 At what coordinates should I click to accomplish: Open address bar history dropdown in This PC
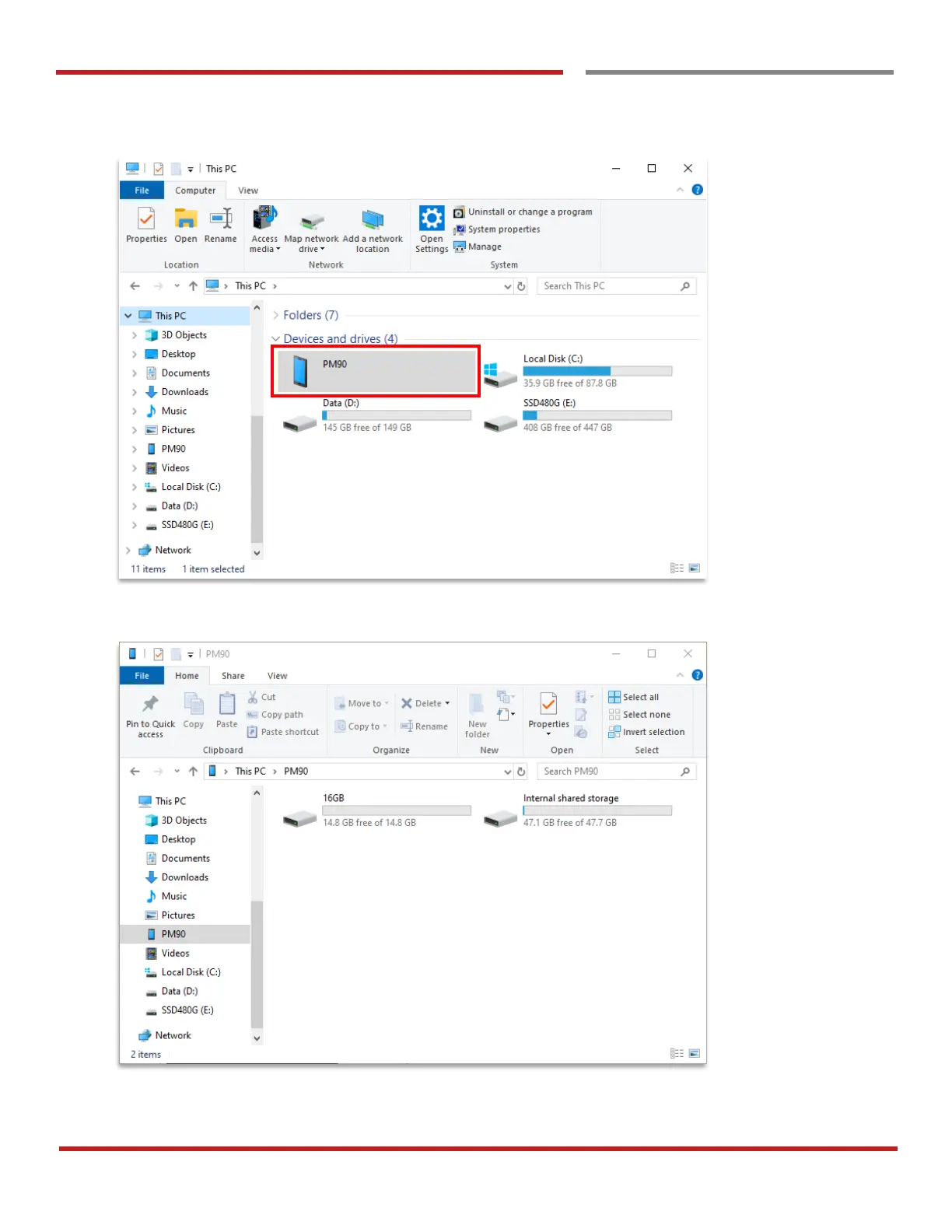[507, 286]
